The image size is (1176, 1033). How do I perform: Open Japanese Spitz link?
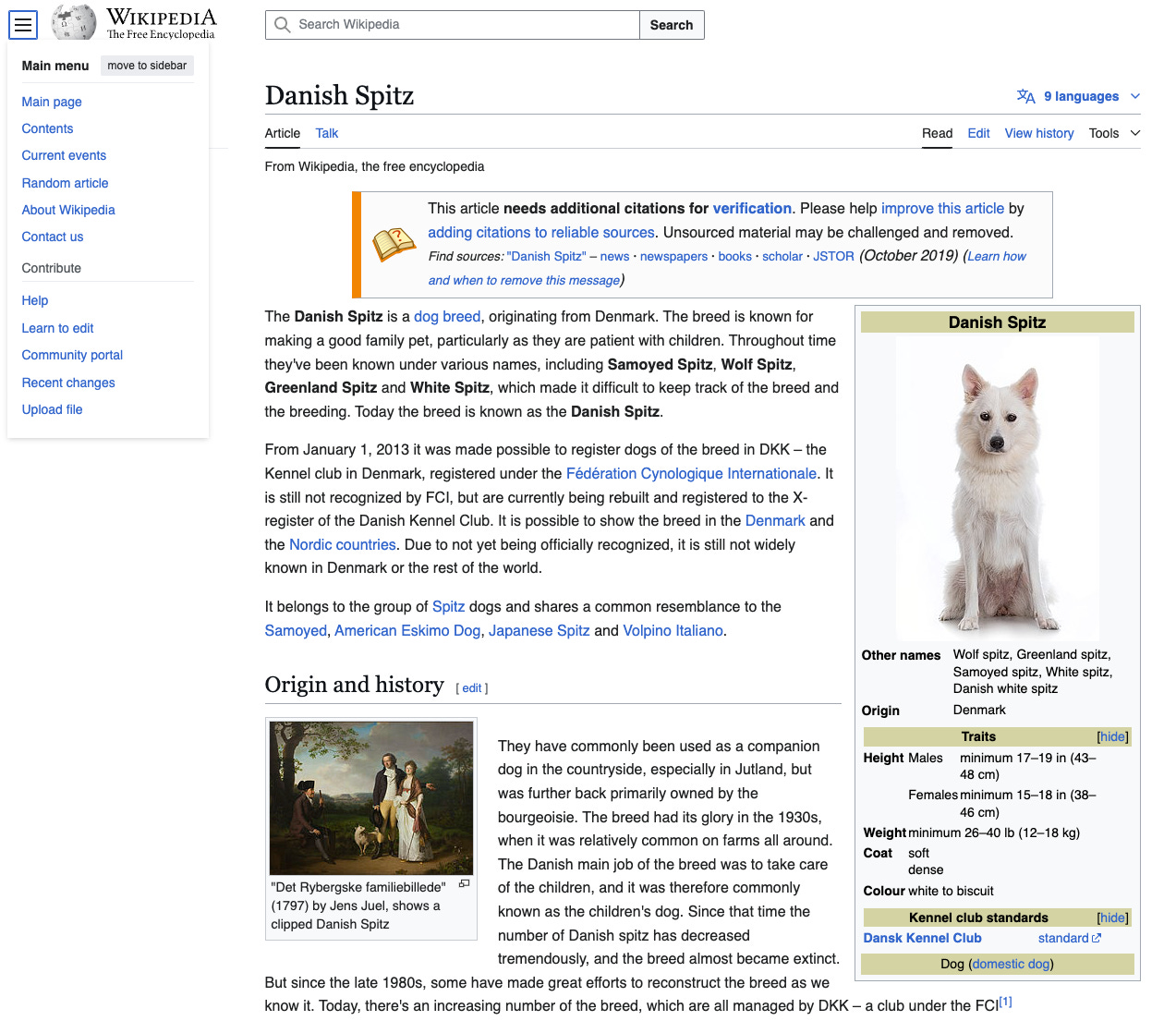(539, 631)
